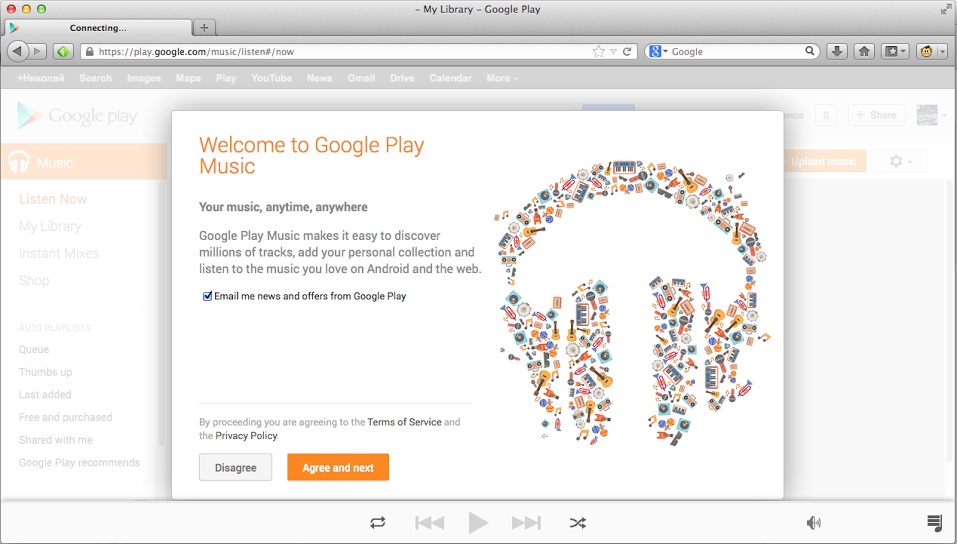Open Images in the Google bar
The height and width of the screenshot is (544, 957).
point(144,78)
